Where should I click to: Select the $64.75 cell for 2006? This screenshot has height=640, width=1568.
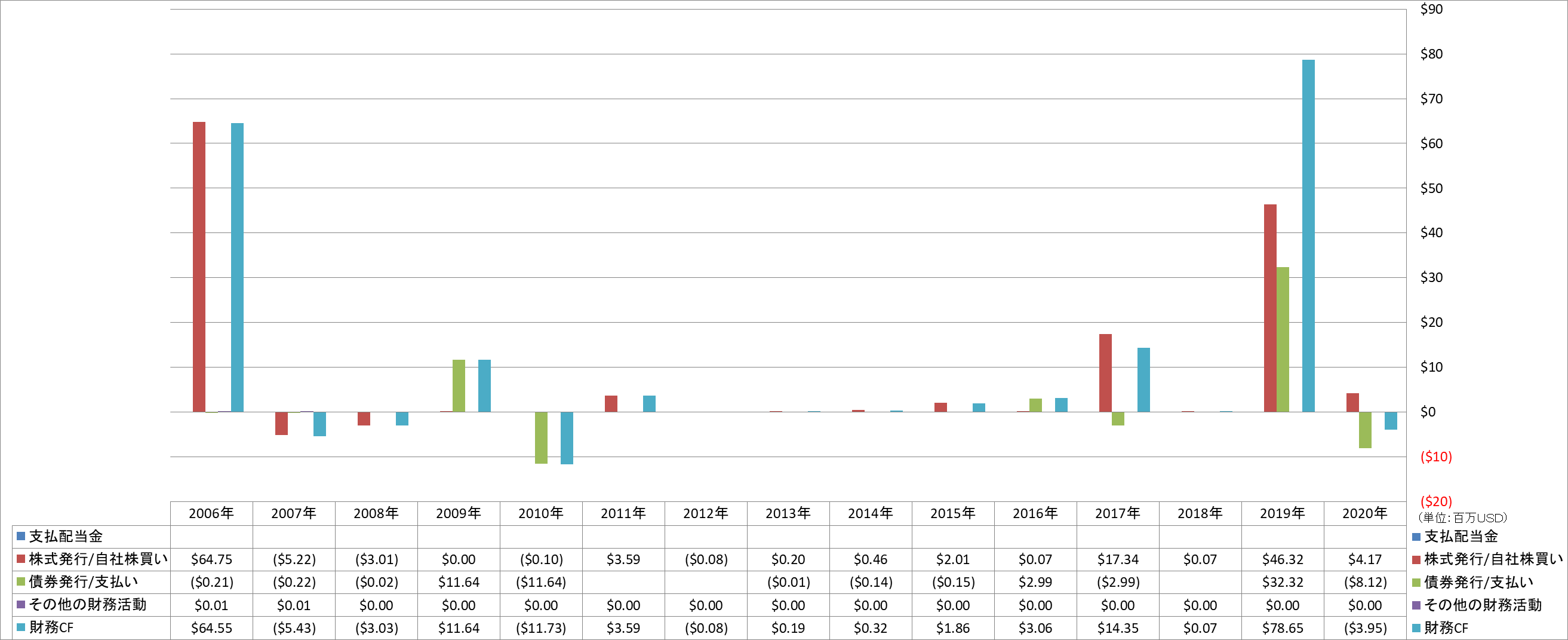point(211,559)
